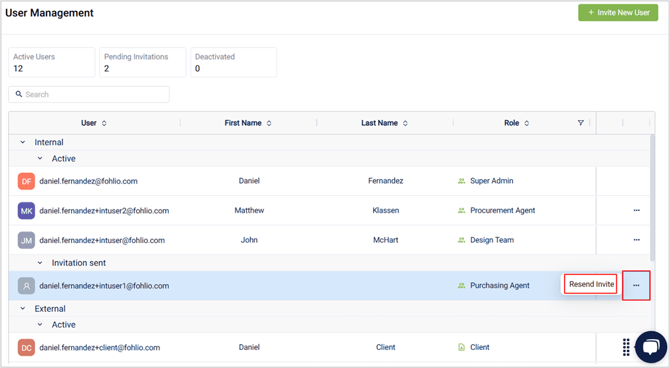Screen dimensions: 670x368
Task: Click the first name Matthew
Action: (x=249, y=210)
